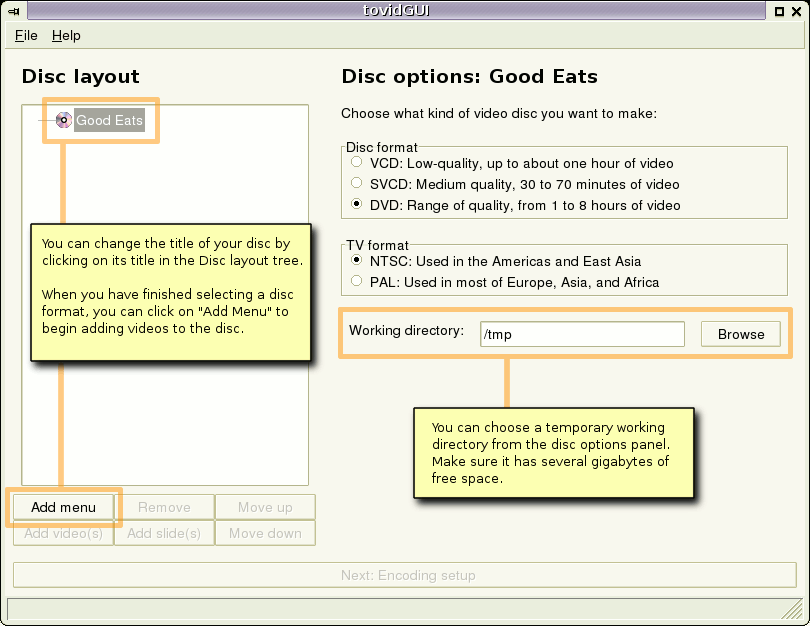This screenshot has height=626, width=810.
Task: Select VCD disc format
Action: [356, 162]
